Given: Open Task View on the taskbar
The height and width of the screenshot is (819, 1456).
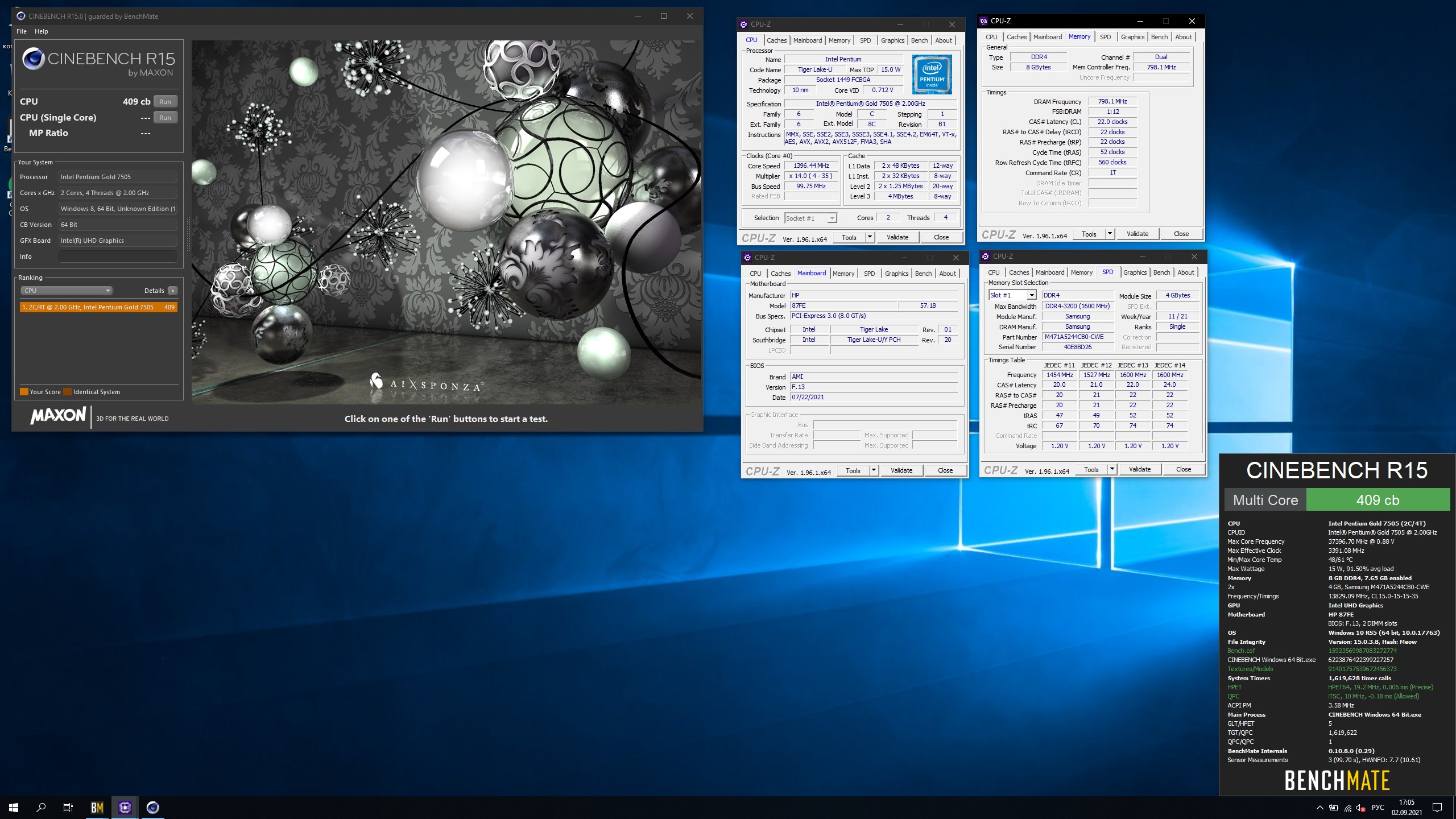Looking at the screenshot, I should click(x=68, y=807).
